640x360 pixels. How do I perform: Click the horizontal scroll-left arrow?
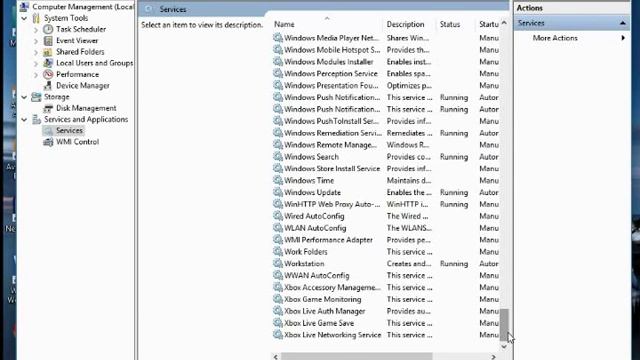point(276,357)
